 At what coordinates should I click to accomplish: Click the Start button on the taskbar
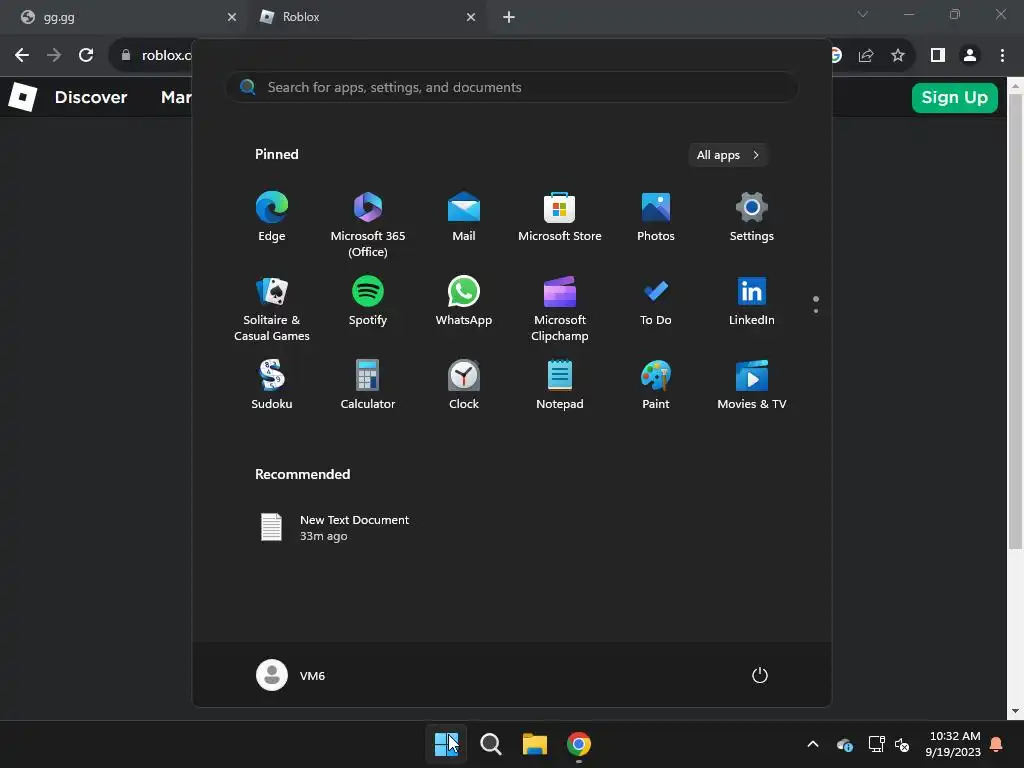[446, 744]
